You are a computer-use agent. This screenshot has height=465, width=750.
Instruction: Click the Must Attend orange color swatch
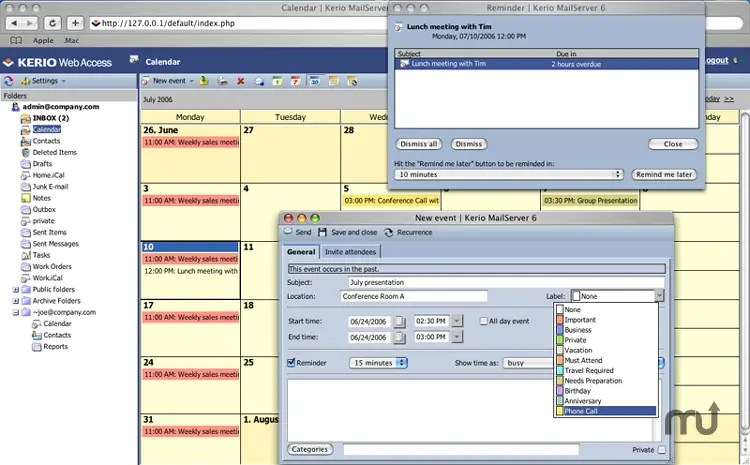click(560, 360)
